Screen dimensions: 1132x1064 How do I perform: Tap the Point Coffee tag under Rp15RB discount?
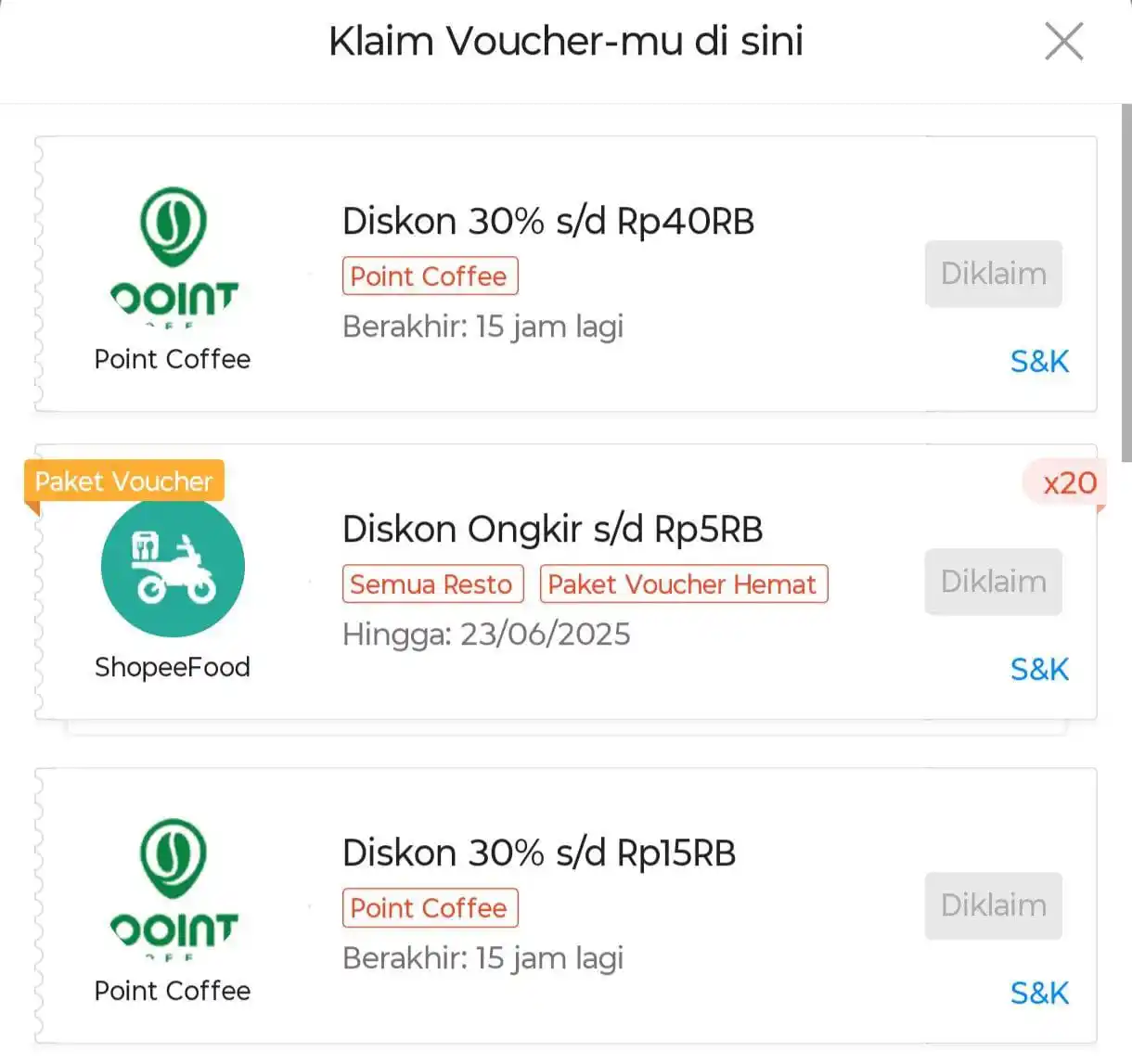click(430, 908)
